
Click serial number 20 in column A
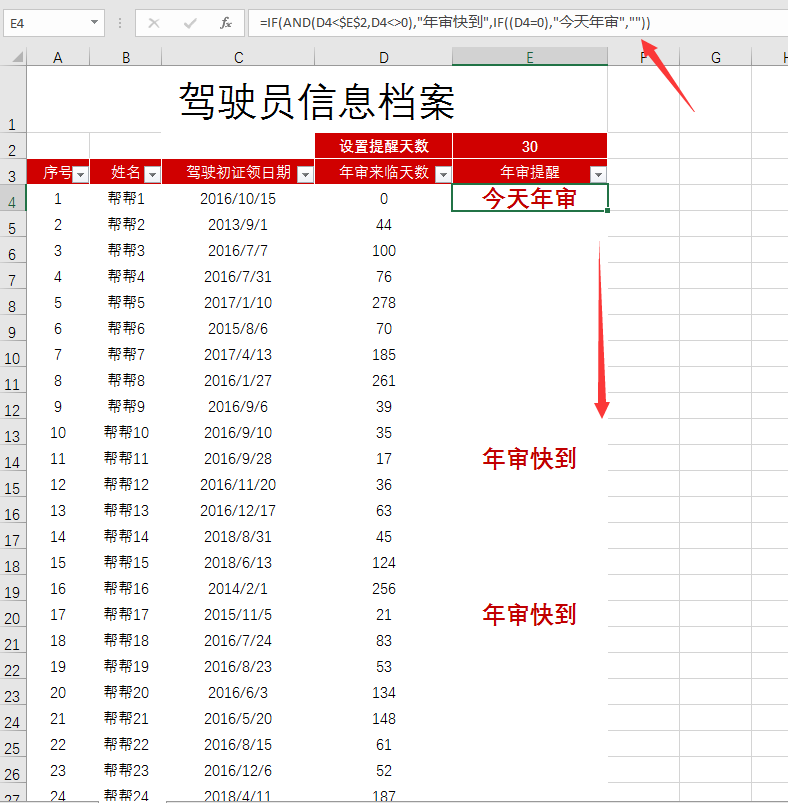click(58, 692)
